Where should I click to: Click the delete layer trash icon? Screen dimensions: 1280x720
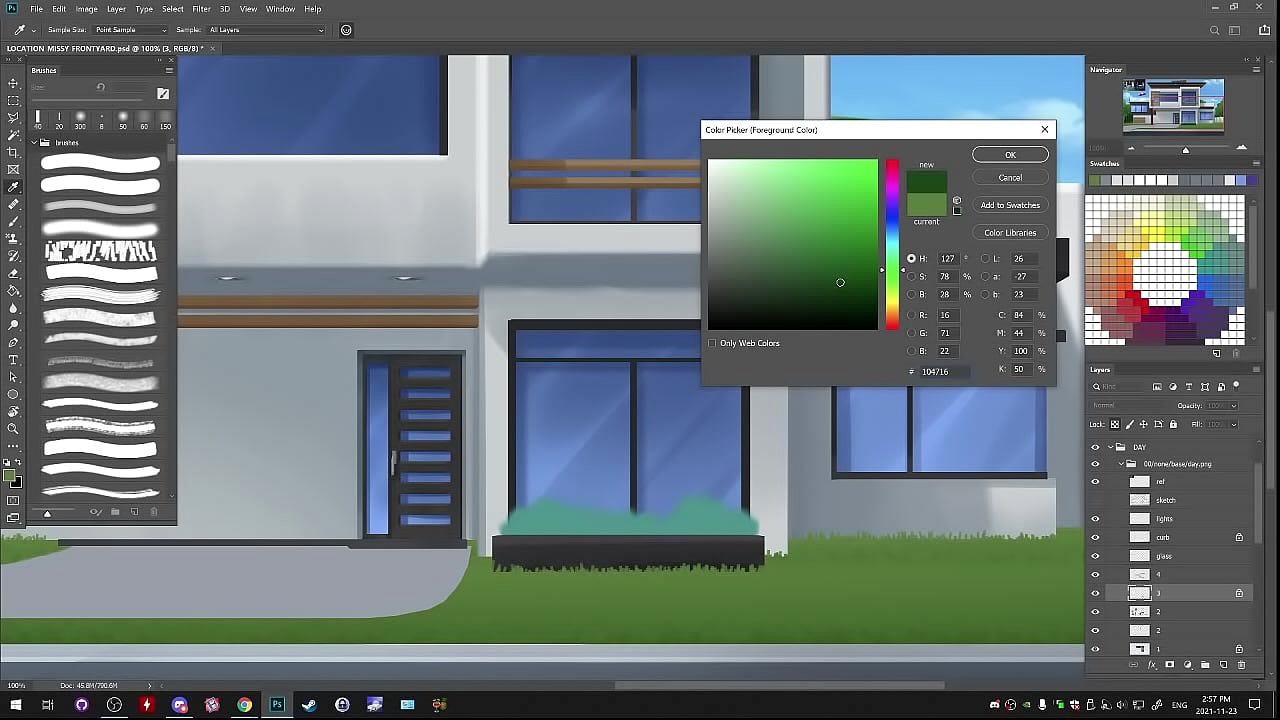(1241, 665)
